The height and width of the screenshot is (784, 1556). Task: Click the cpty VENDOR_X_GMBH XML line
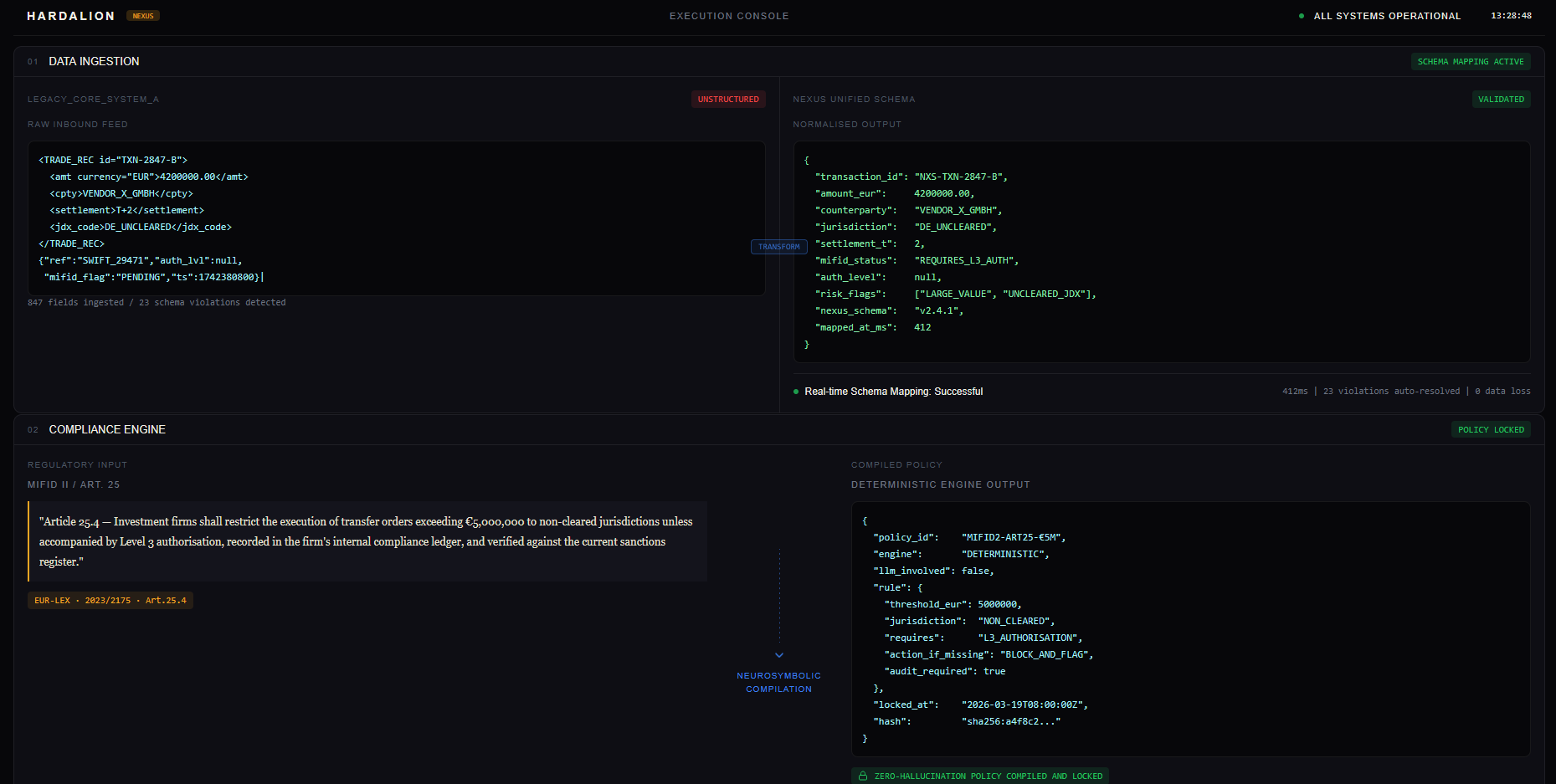point(121,193)
